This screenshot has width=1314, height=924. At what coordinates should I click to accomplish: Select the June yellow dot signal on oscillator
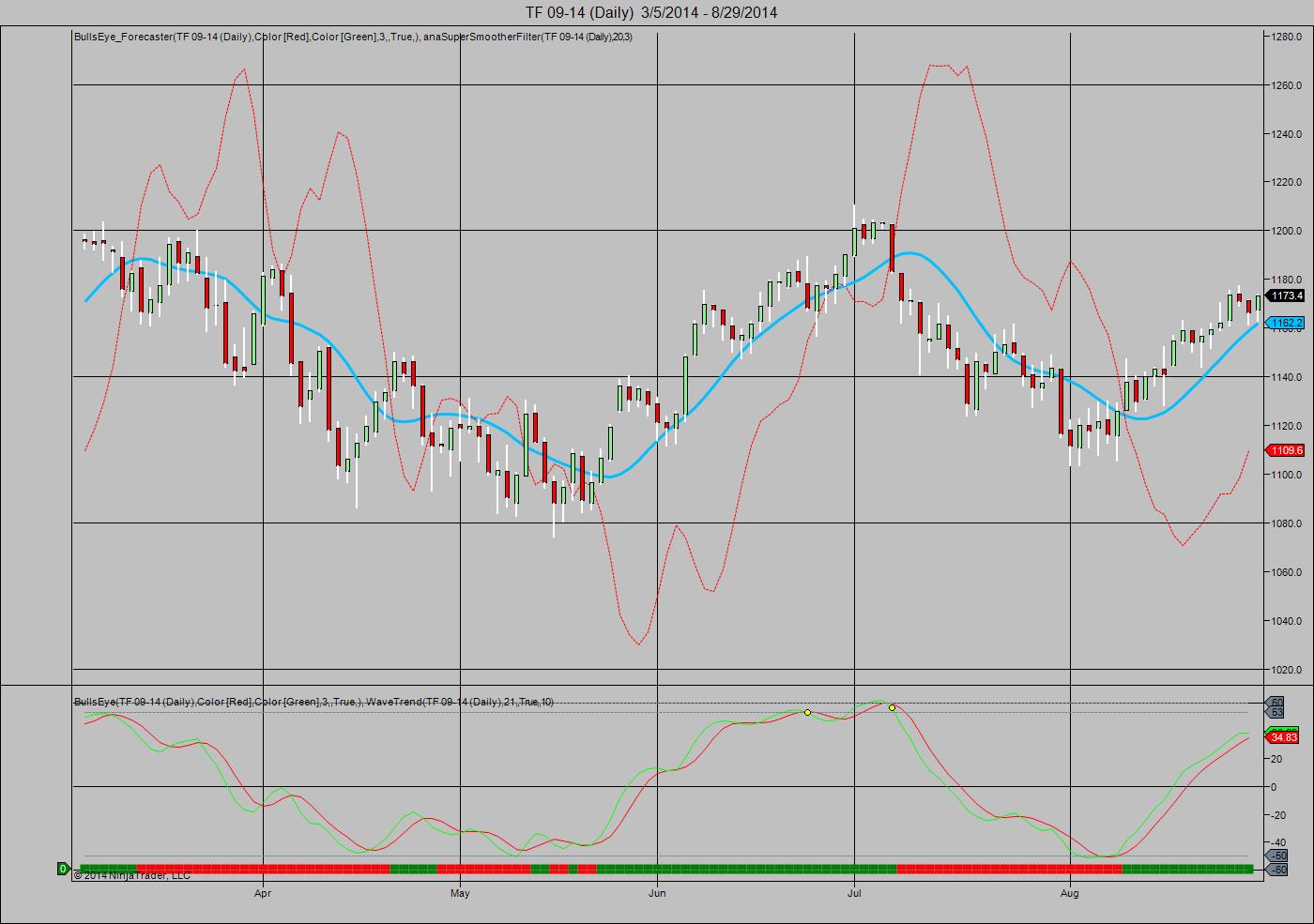click(807, 712)
